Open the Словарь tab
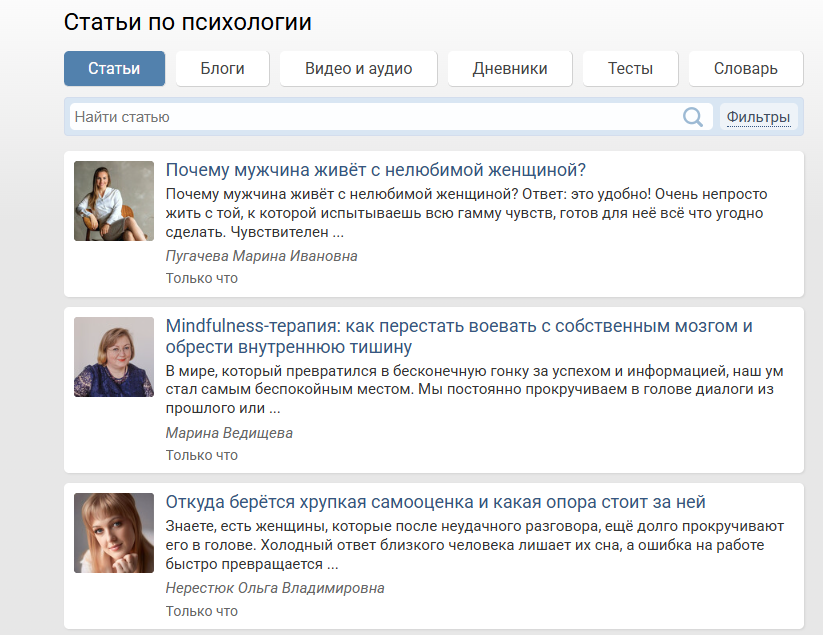Screen dimensions: 823x635 click(x=746, y=68)
